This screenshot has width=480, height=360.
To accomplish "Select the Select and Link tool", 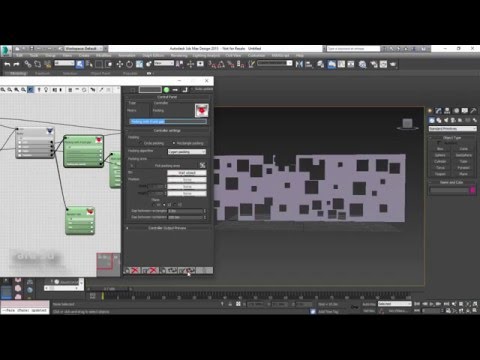I will coord(28,64).
